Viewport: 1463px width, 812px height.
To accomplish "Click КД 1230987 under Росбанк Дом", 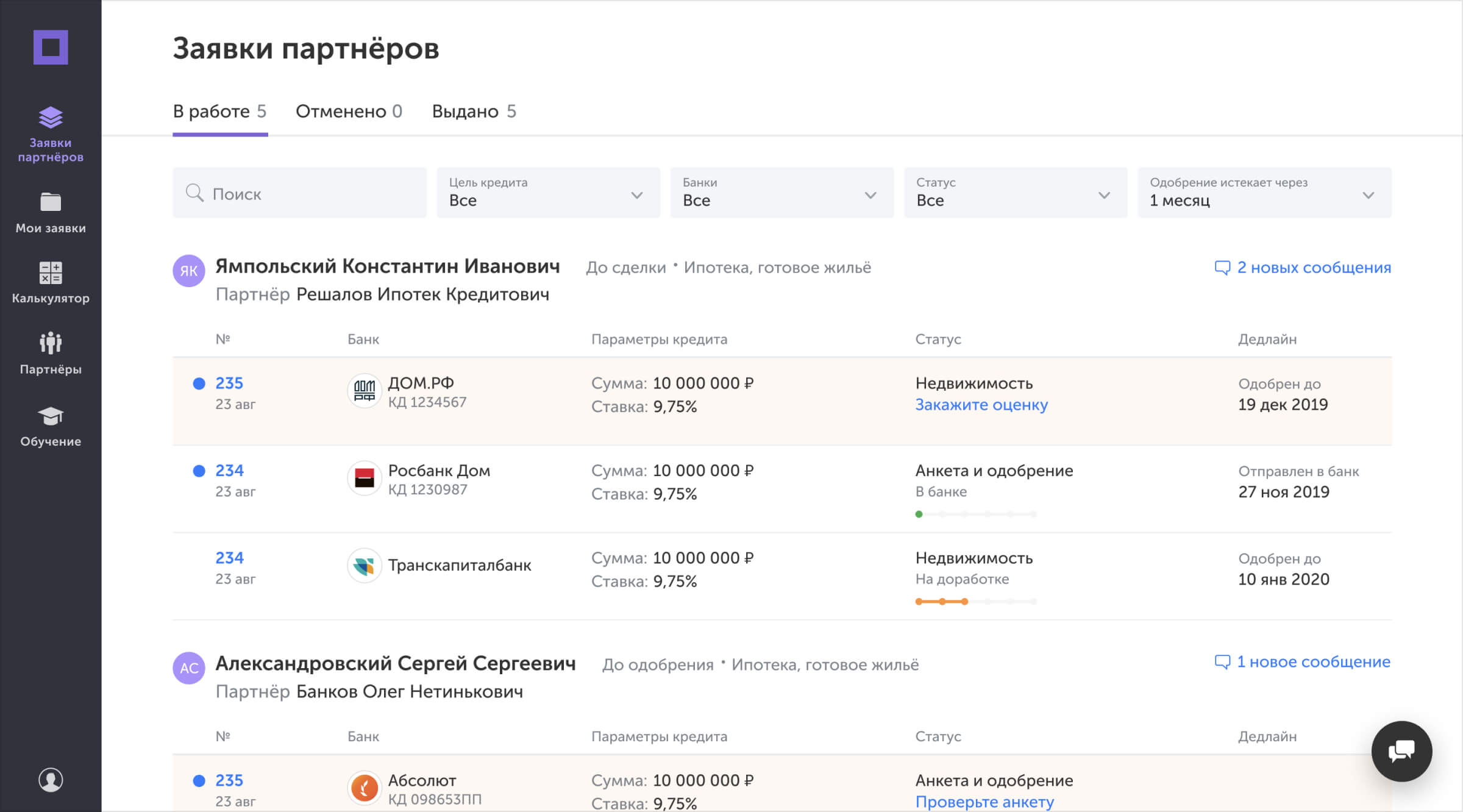I will tap(428, 490).
